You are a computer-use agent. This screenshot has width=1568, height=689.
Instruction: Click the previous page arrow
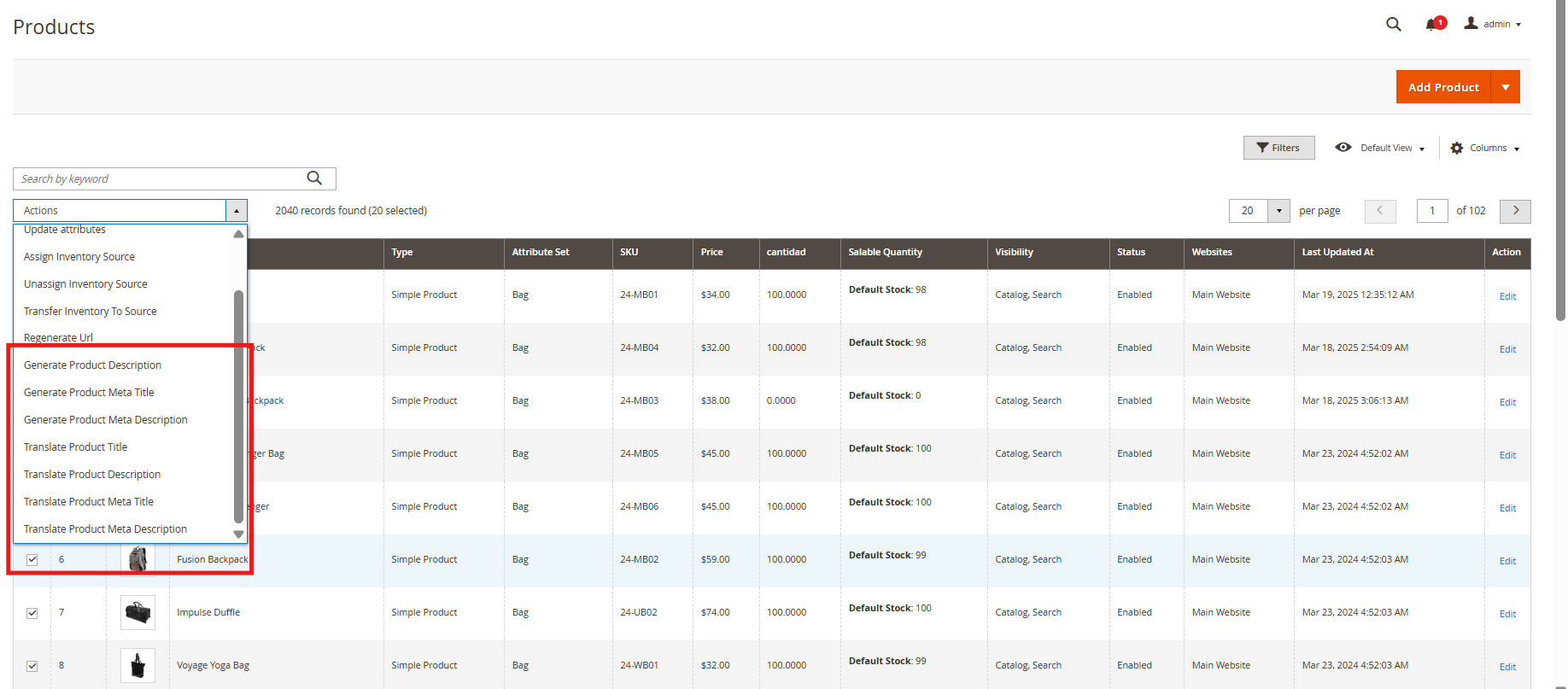pyautogui.click(x=1380, y=211)
